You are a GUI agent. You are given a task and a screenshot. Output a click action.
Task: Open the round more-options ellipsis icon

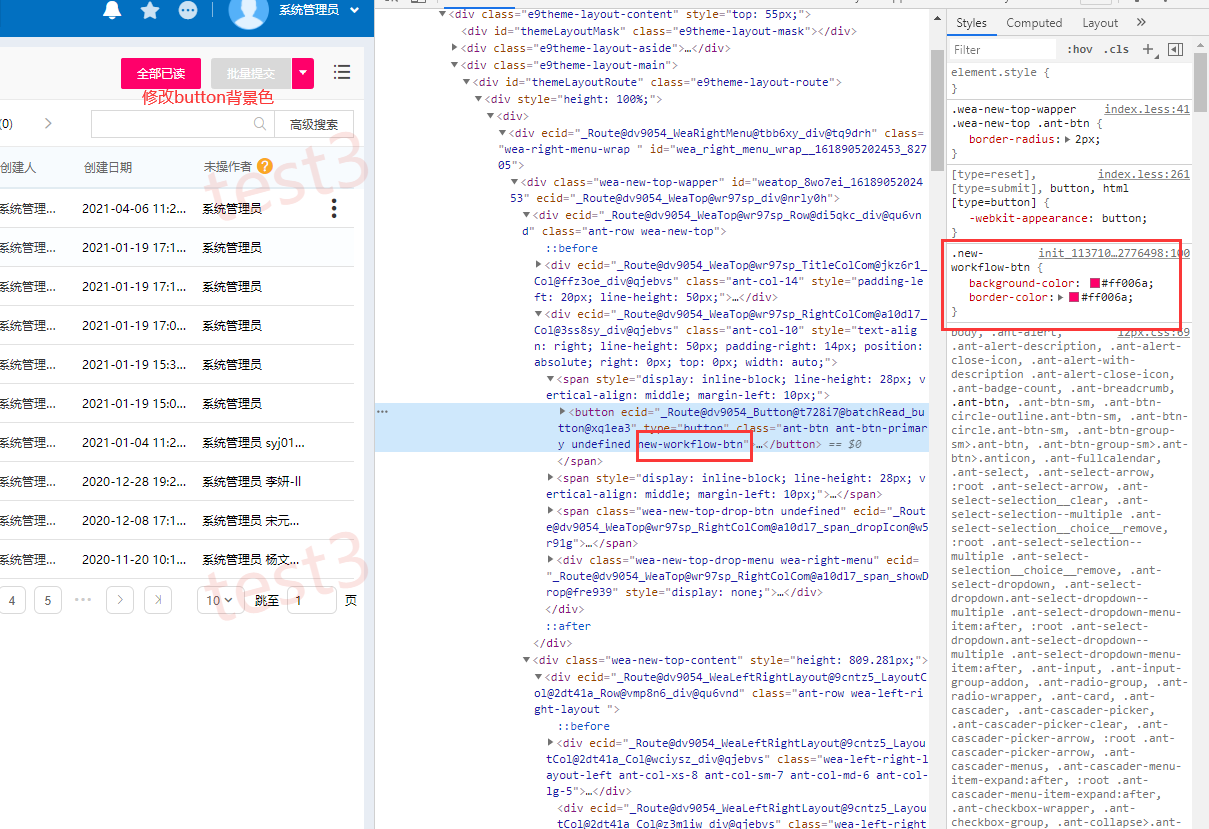pos(188,11)
